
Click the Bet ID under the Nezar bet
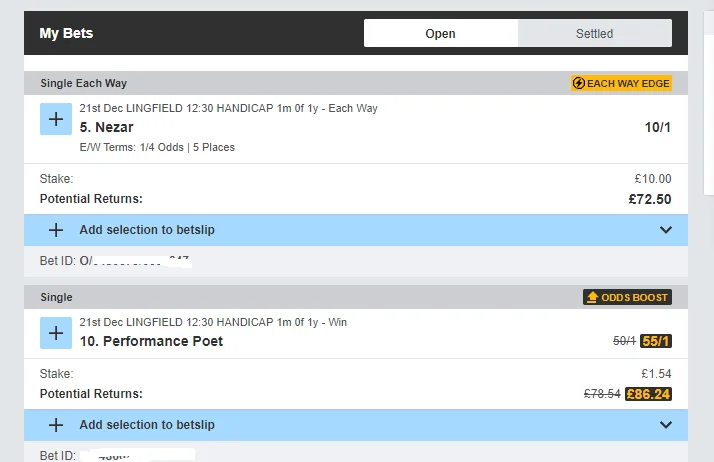point(115,261)
